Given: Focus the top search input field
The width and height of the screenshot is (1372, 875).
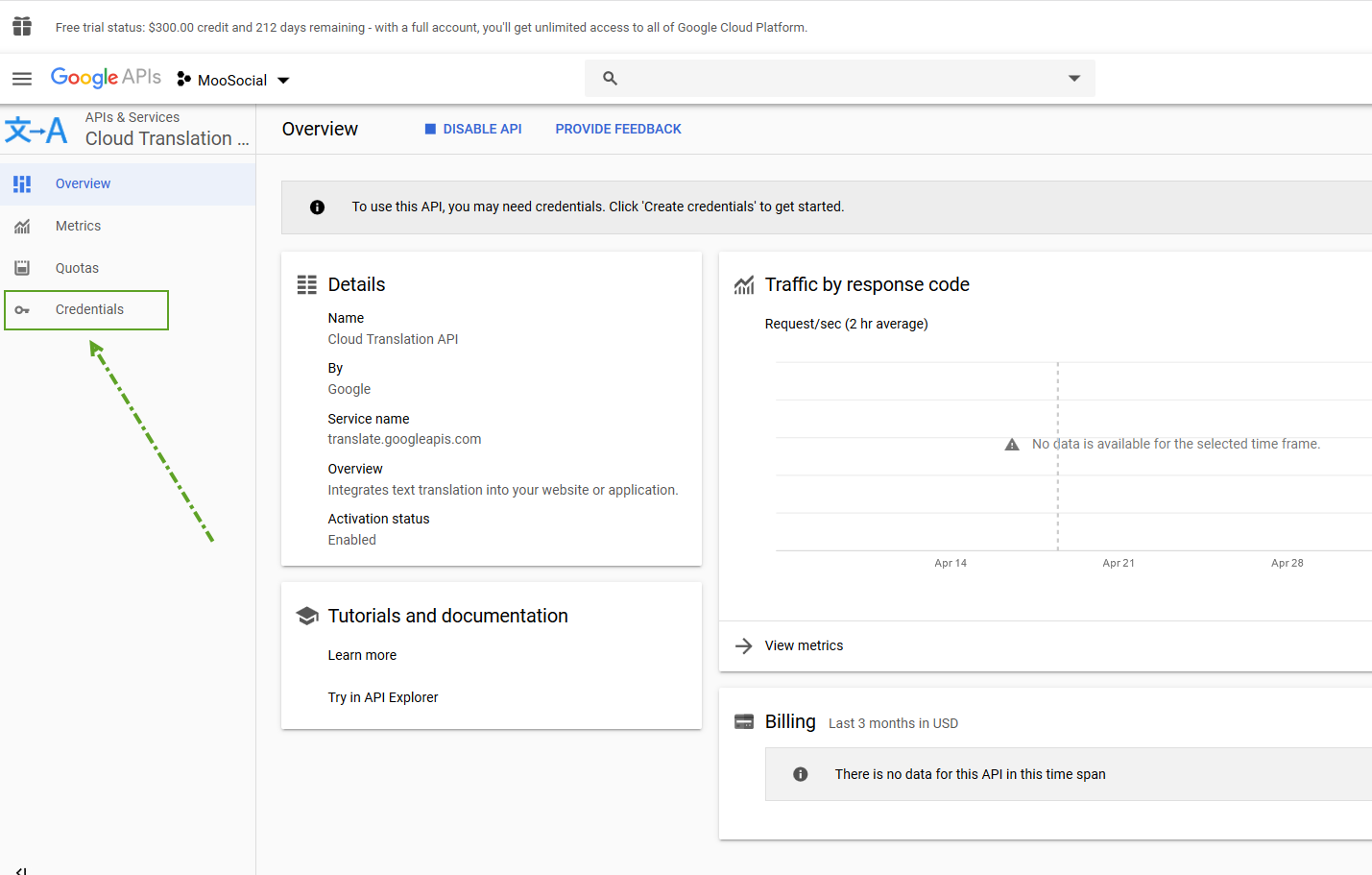Looking at the screenshot, I should (x=840, y=79).
